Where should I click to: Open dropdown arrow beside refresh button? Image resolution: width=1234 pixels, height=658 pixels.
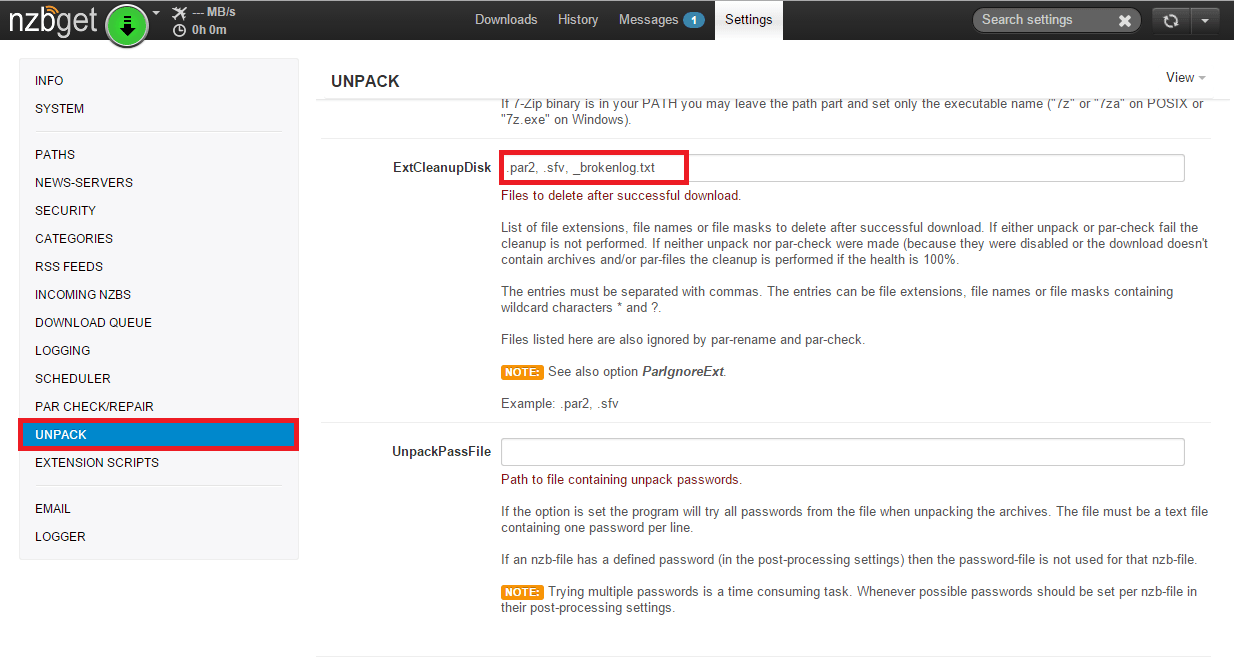tap(1205, 20)
